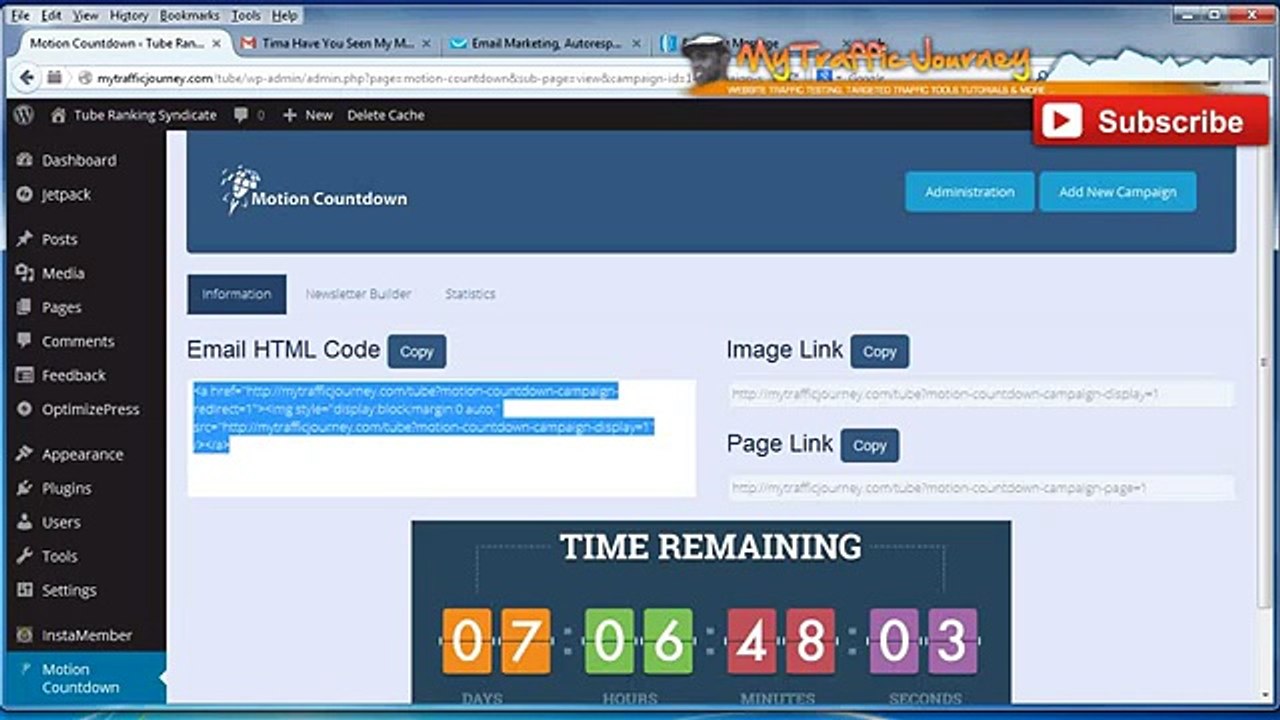Image resolution: width=1280 pixels, height=720 pixels.
Task: Copy the Email HTML Code
Action: [417, 351]
